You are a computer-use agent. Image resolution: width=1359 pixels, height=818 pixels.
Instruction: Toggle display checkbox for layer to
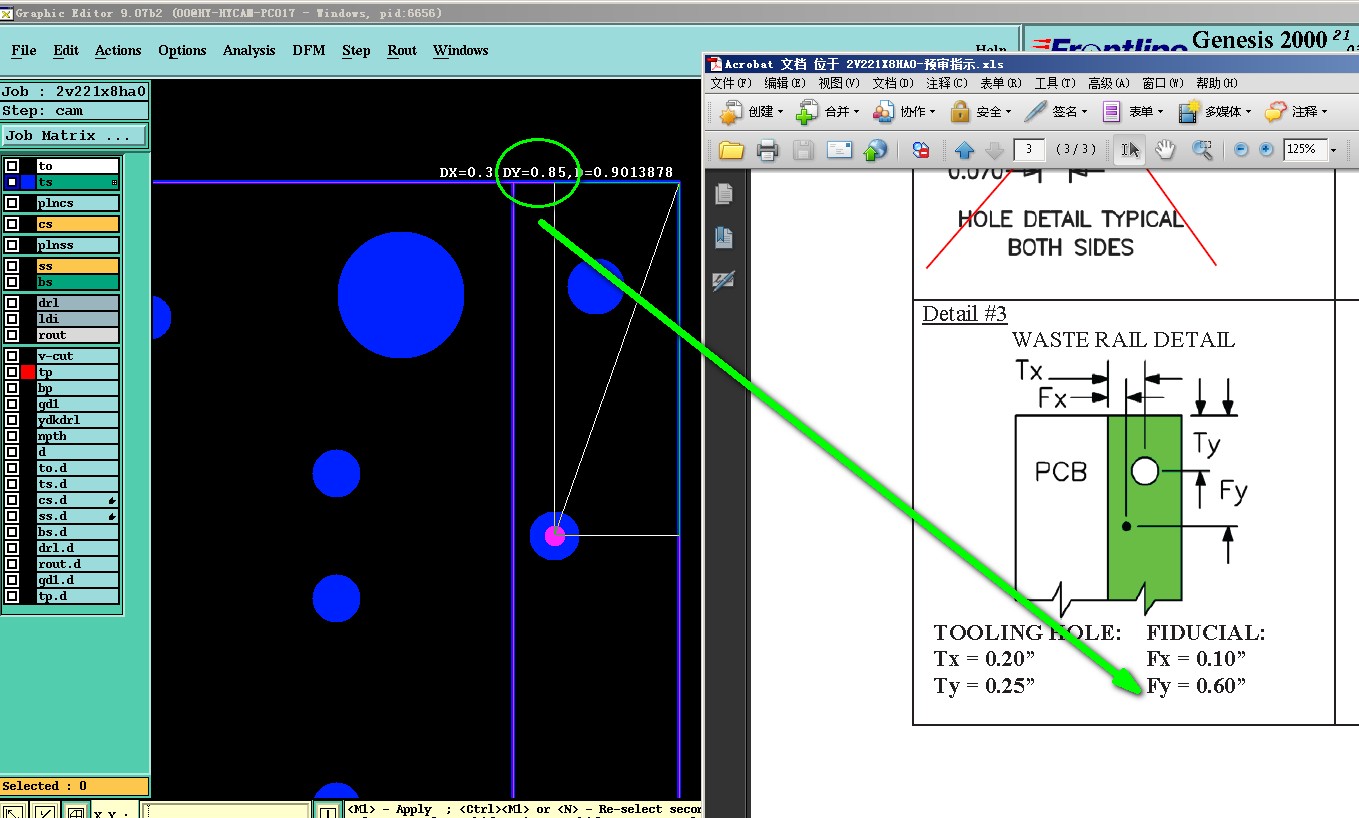[x=12, y=166]
